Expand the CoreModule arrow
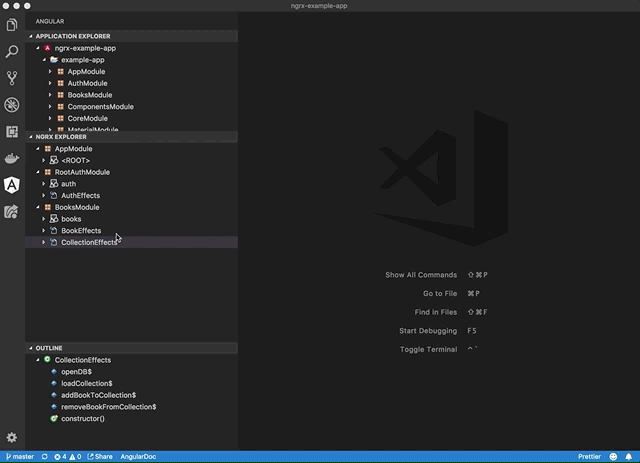Image resolution: width=640 pixels, height=463 pixels. (50, 118)
